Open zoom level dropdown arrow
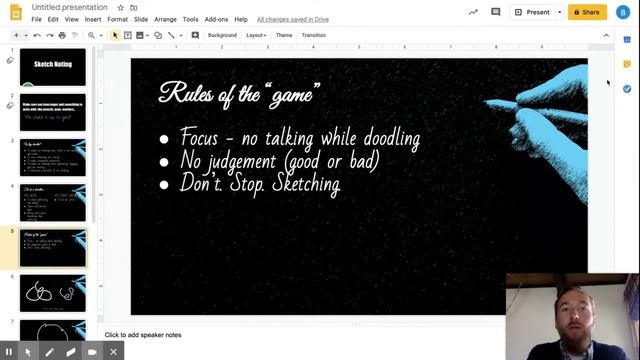The image size is (640, 360). click(x=101, y=36)
